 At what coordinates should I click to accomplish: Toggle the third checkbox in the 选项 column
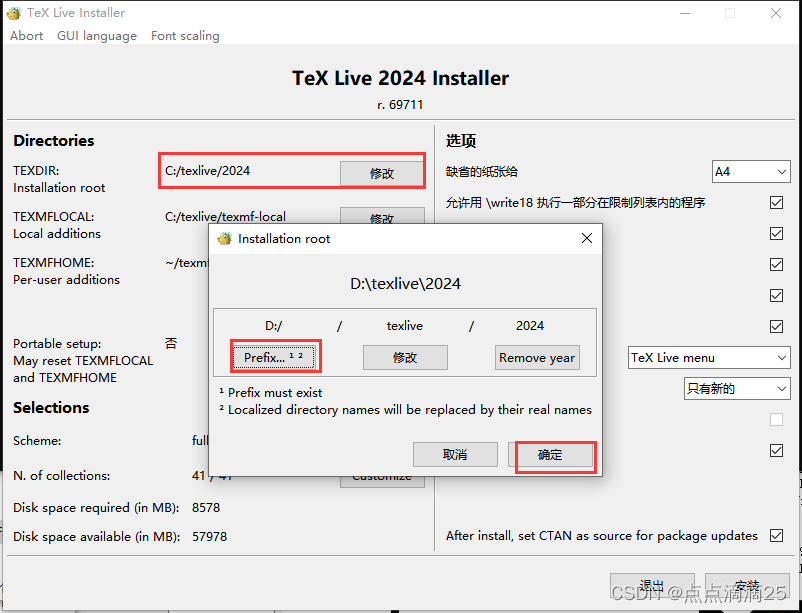point(776,265)
